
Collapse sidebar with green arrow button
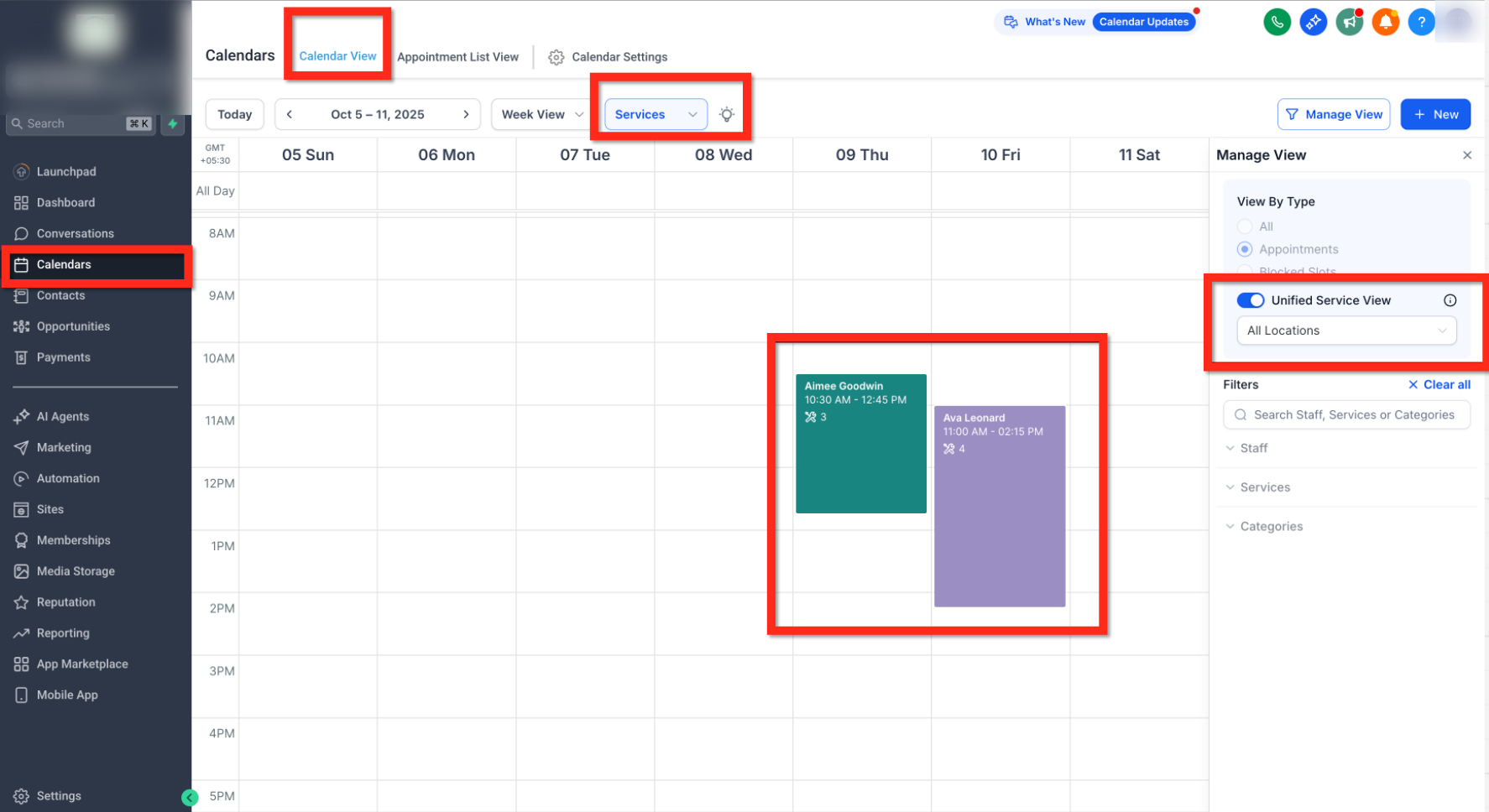coord(190,798)
